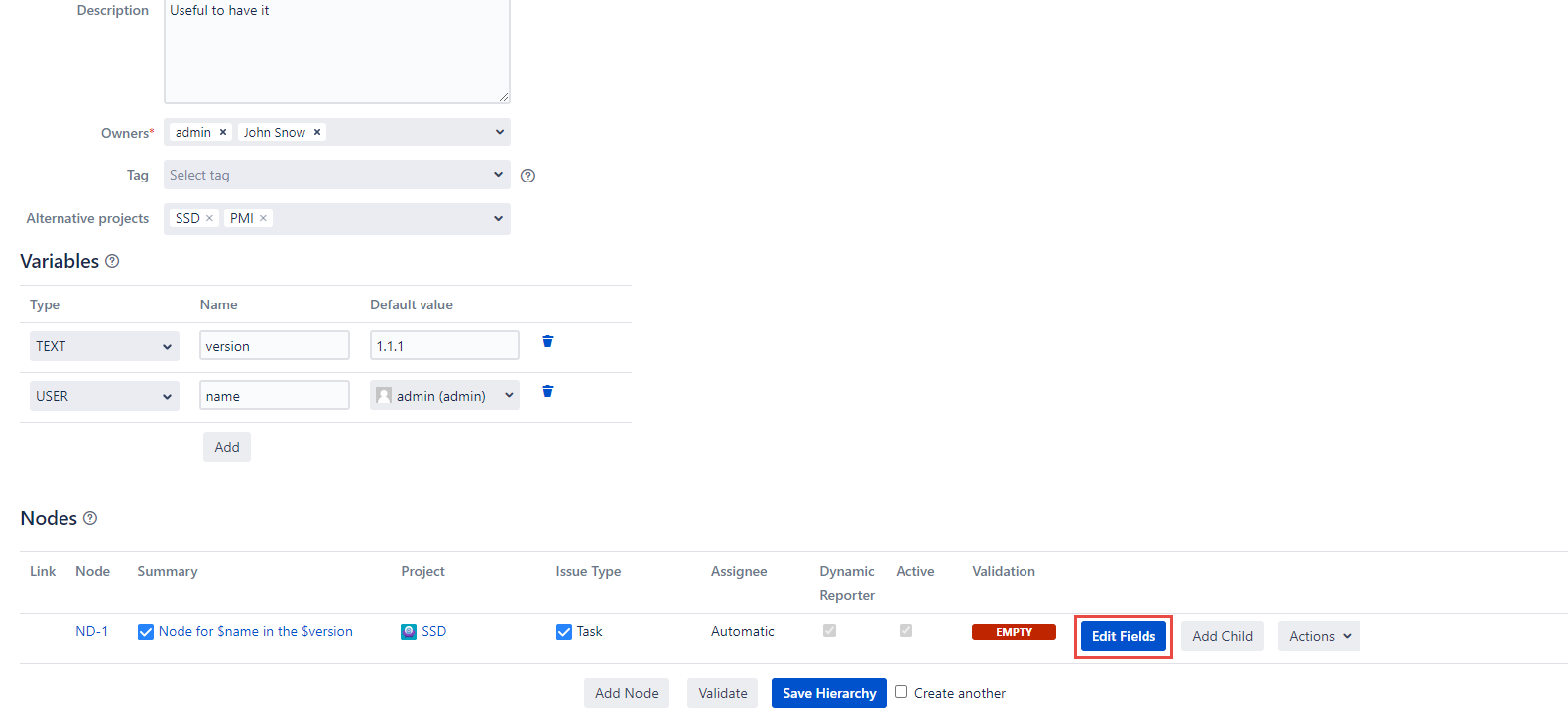Delete the name variable row trash icon
Image resolution: width=1568 pixels, height=727 pixels.
pos(547,391)
